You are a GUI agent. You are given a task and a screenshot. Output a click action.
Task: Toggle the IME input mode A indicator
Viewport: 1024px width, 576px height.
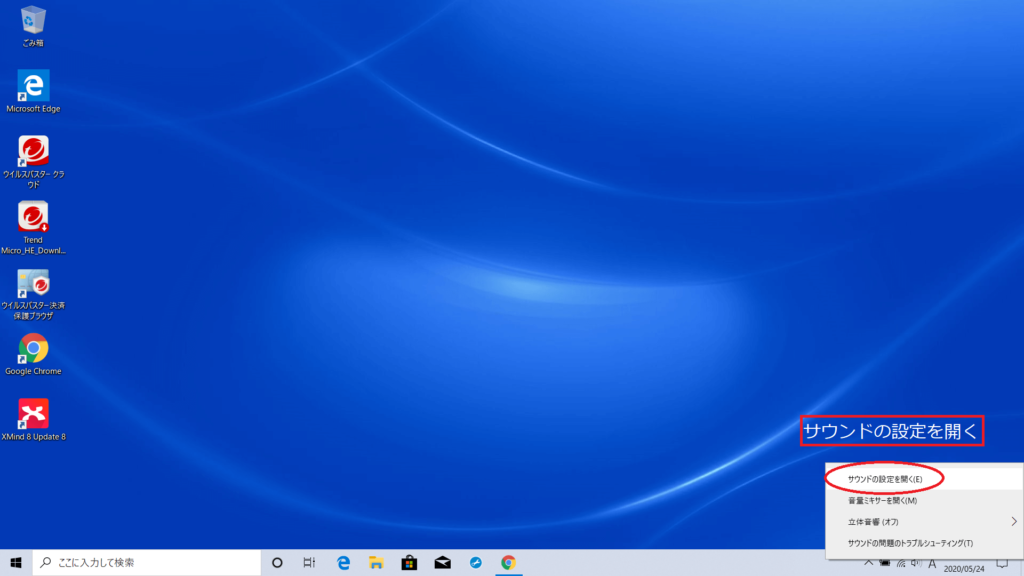coord(932,564)
